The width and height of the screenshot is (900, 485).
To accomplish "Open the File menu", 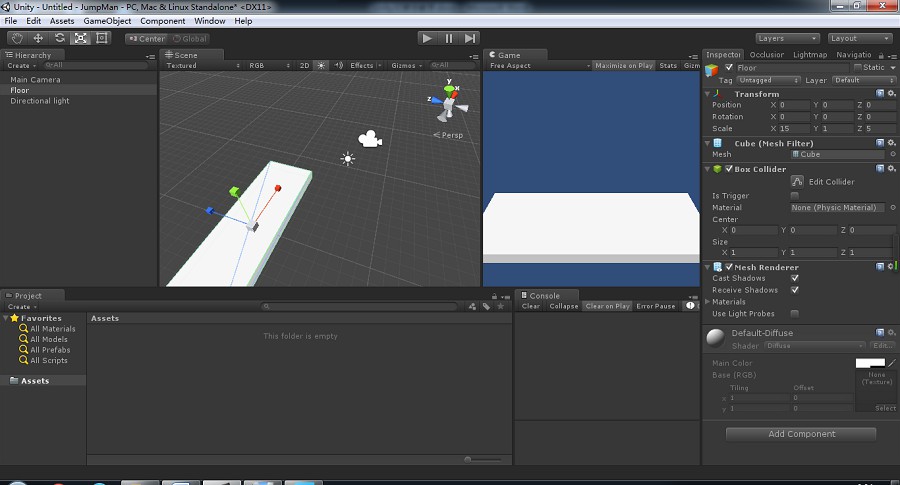I will 10,21.
